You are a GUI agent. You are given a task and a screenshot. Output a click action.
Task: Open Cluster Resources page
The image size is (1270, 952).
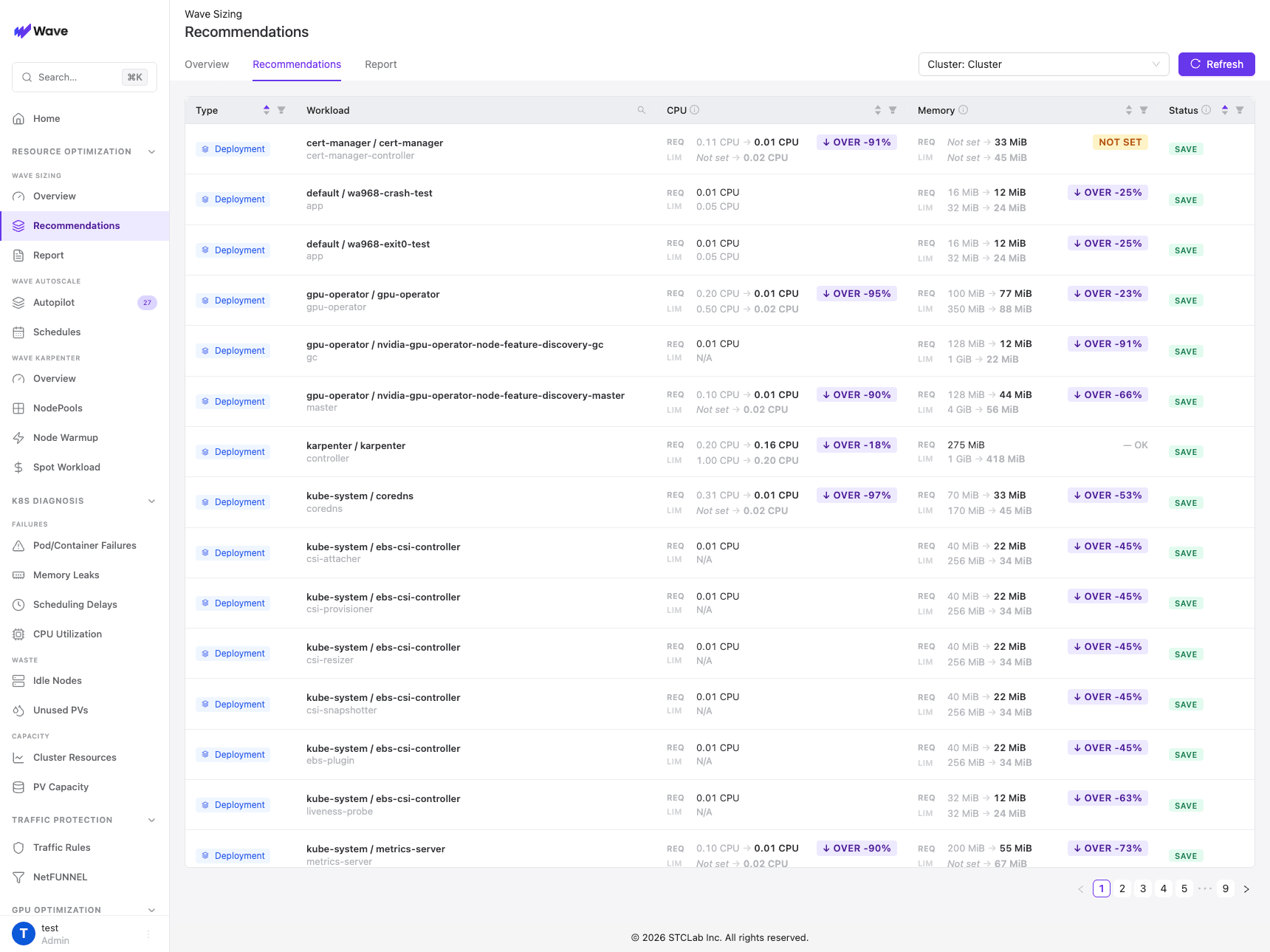tap(84, 757)
